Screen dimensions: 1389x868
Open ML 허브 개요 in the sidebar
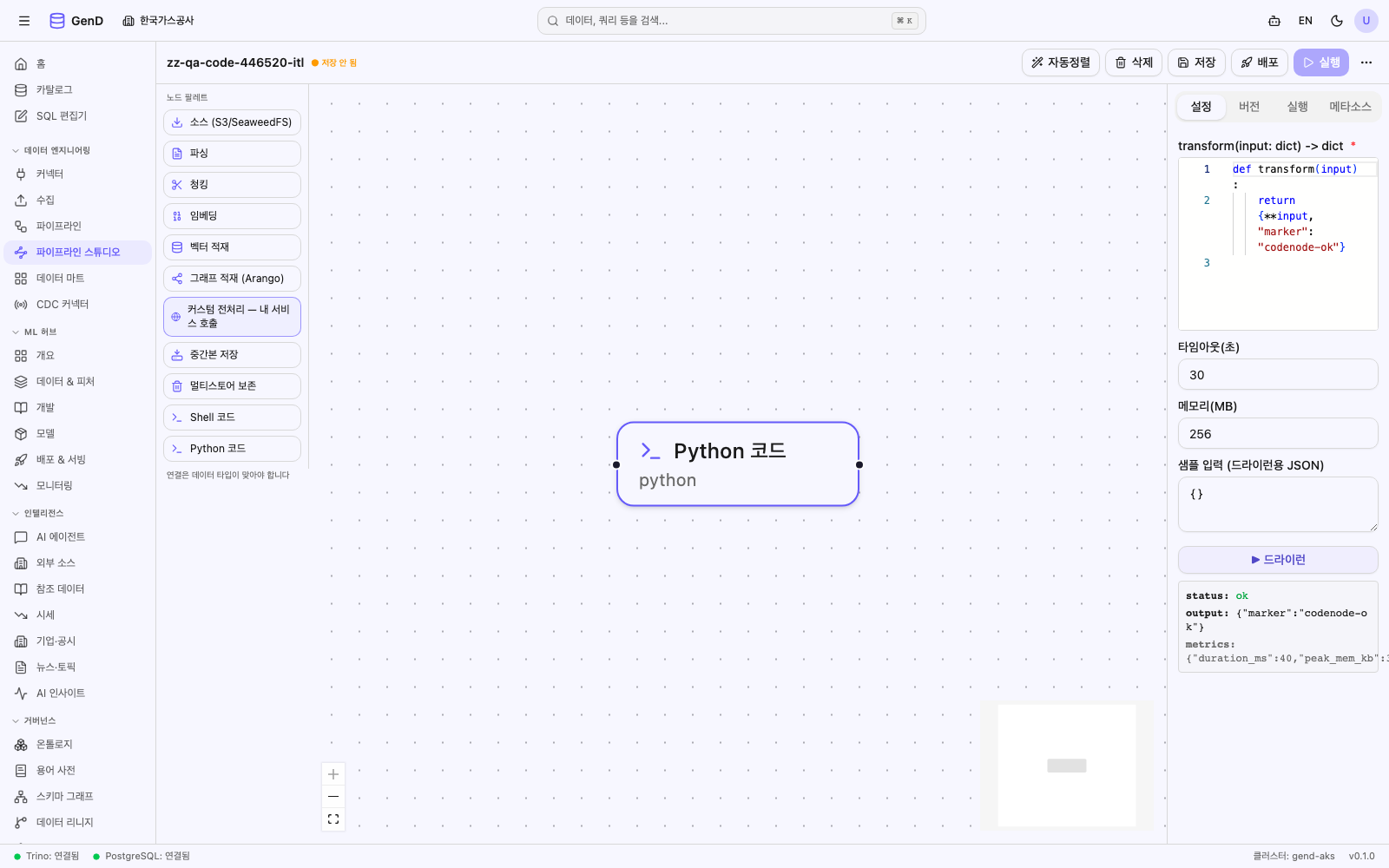point(78,356)
